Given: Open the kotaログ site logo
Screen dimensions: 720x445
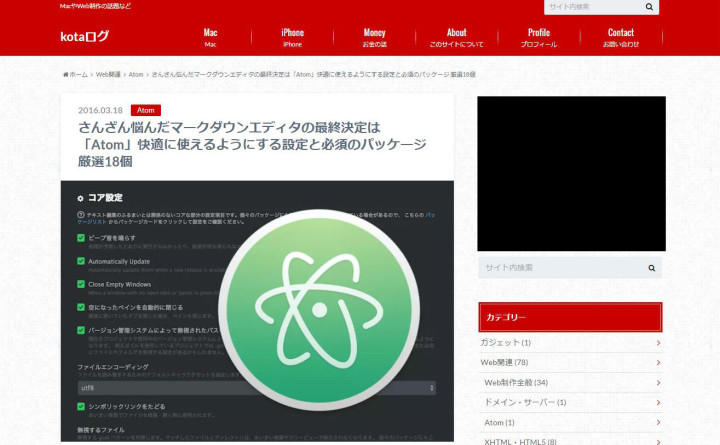Looking at the screenshot, I should coord(84,36).
